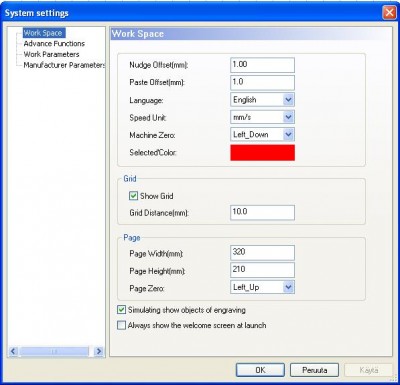Viewport: 400px width, 385px height.
Task: Select Work Space in the settings tree
Action: pos(44,33)
